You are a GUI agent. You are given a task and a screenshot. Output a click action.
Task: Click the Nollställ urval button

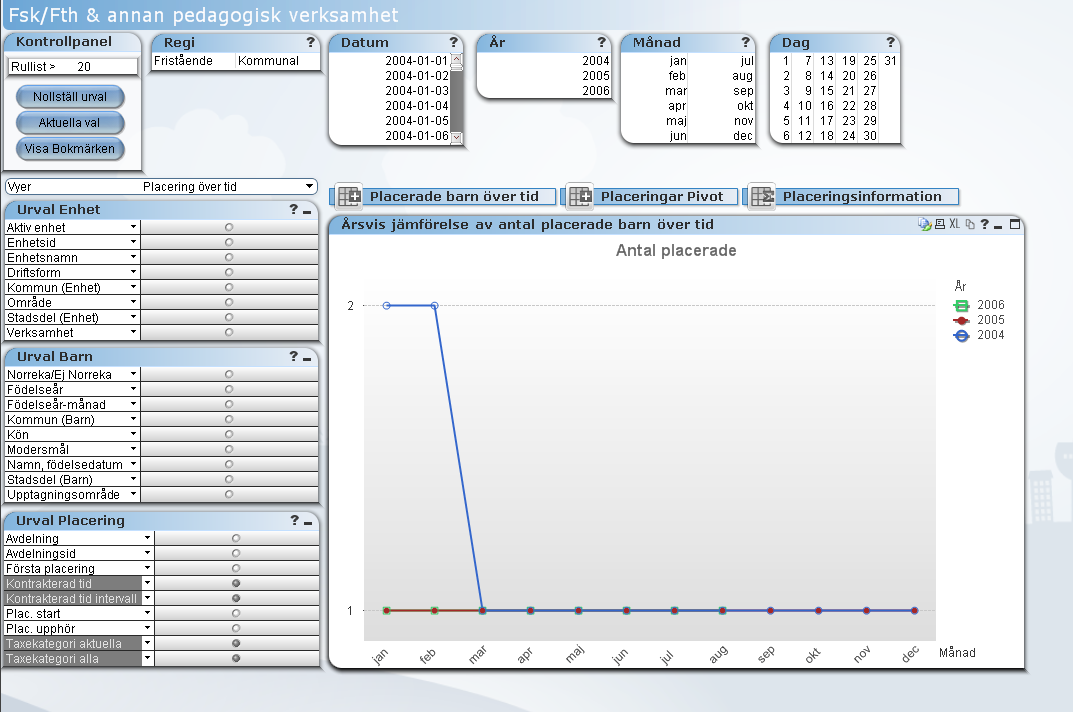point(70,97)
